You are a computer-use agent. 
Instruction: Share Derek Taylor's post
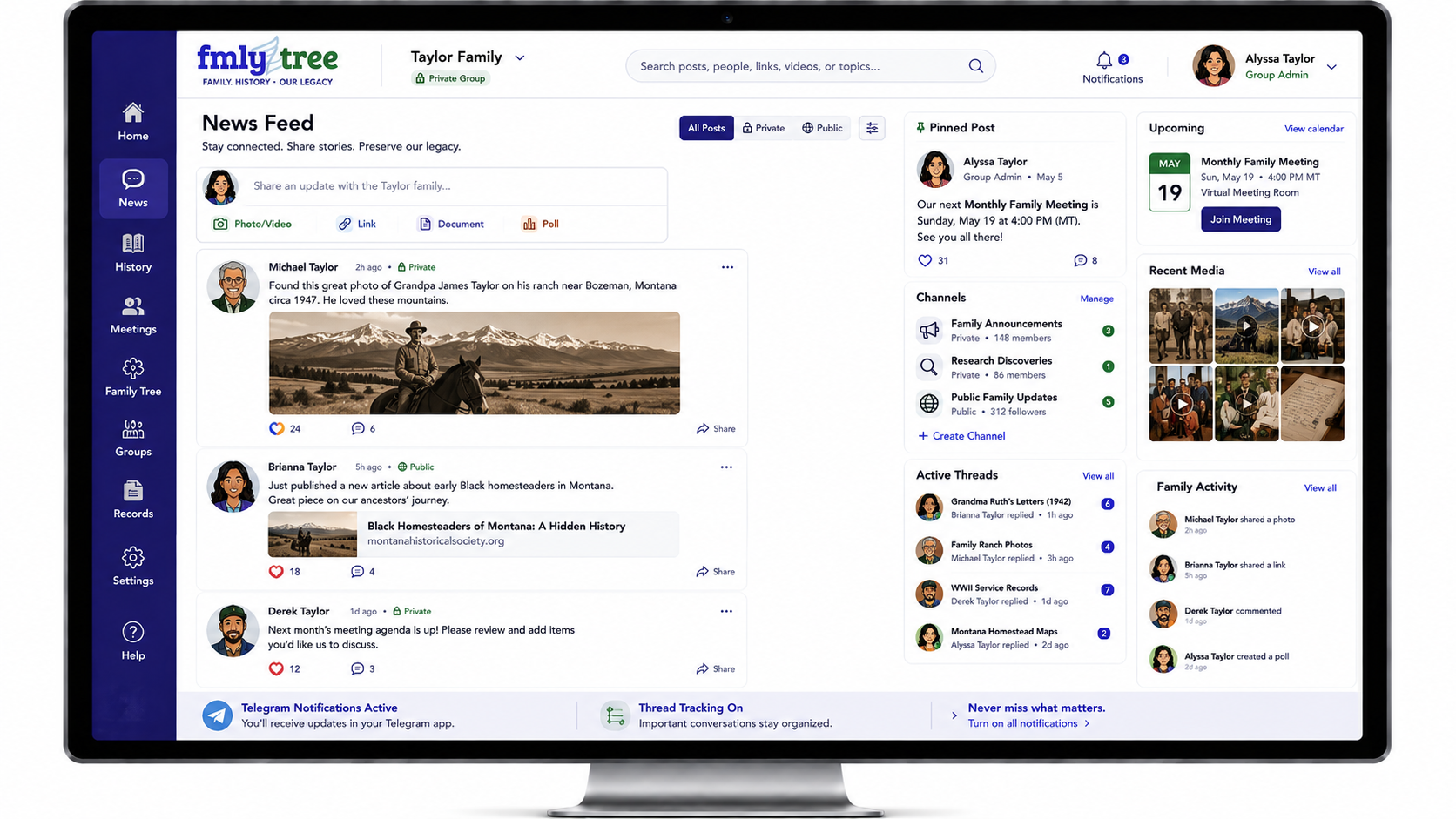[716, 668]
